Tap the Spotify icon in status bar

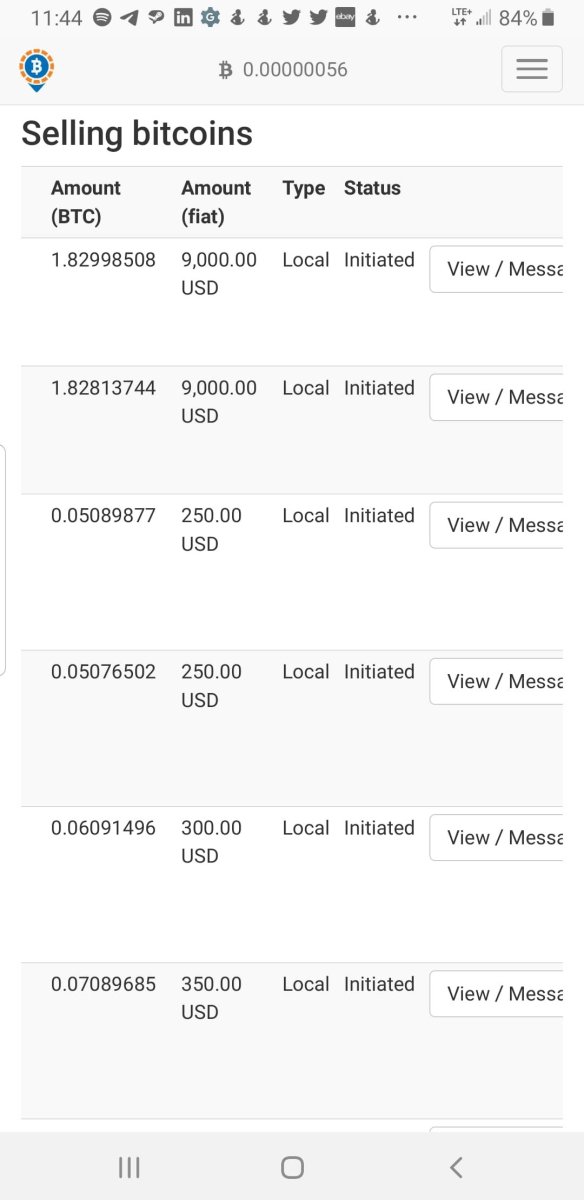click(101, 18)
